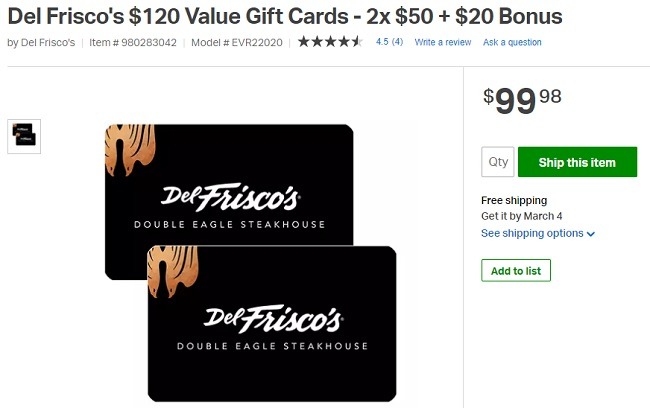Click the Ship this item button
The height and width of the screenshot is (408, 650).
coord(577,162)
